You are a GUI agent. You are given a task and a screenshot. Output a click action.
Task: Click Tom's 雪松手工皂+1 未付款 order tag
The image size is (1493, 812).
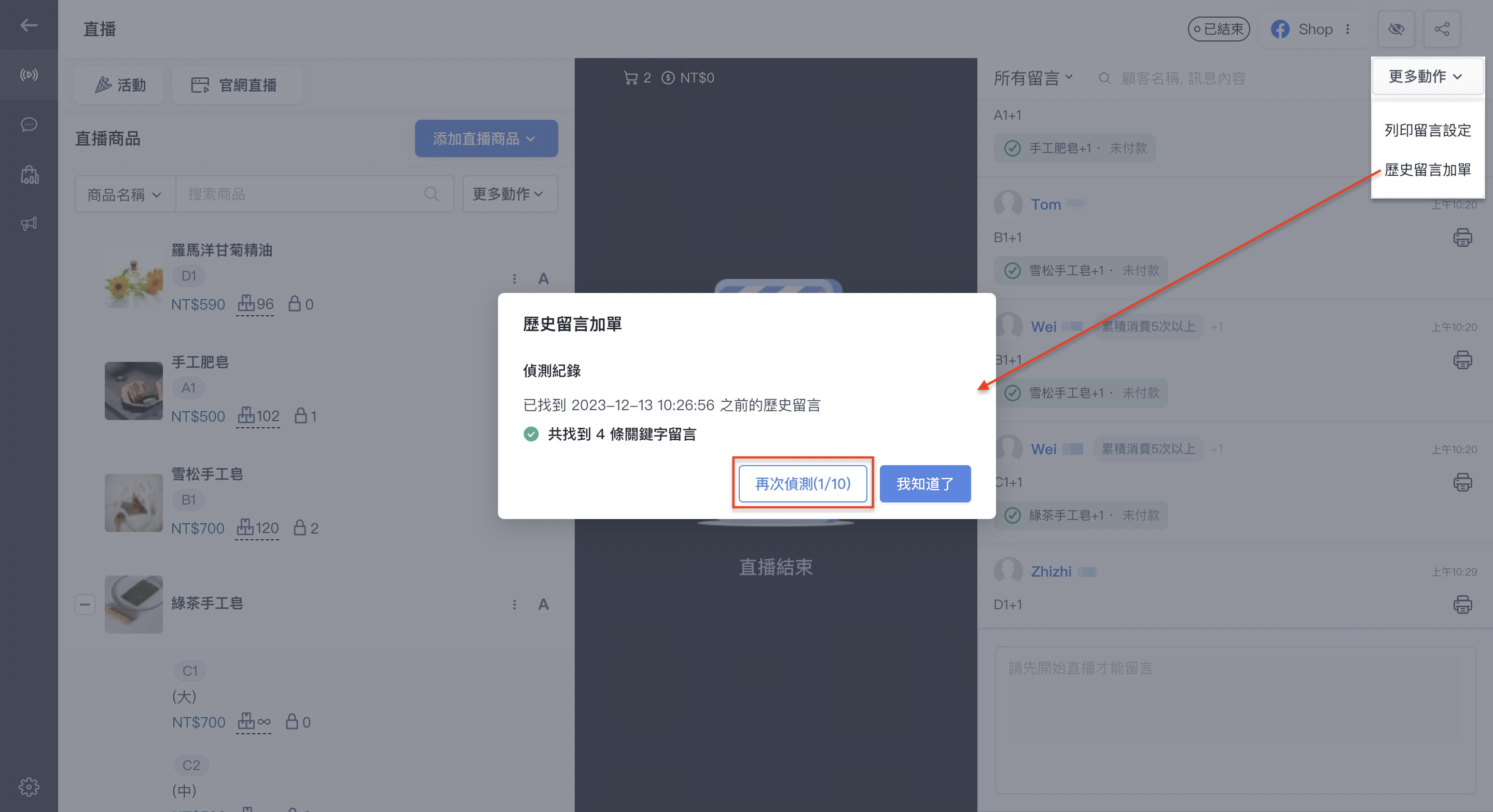[1081, 270]
